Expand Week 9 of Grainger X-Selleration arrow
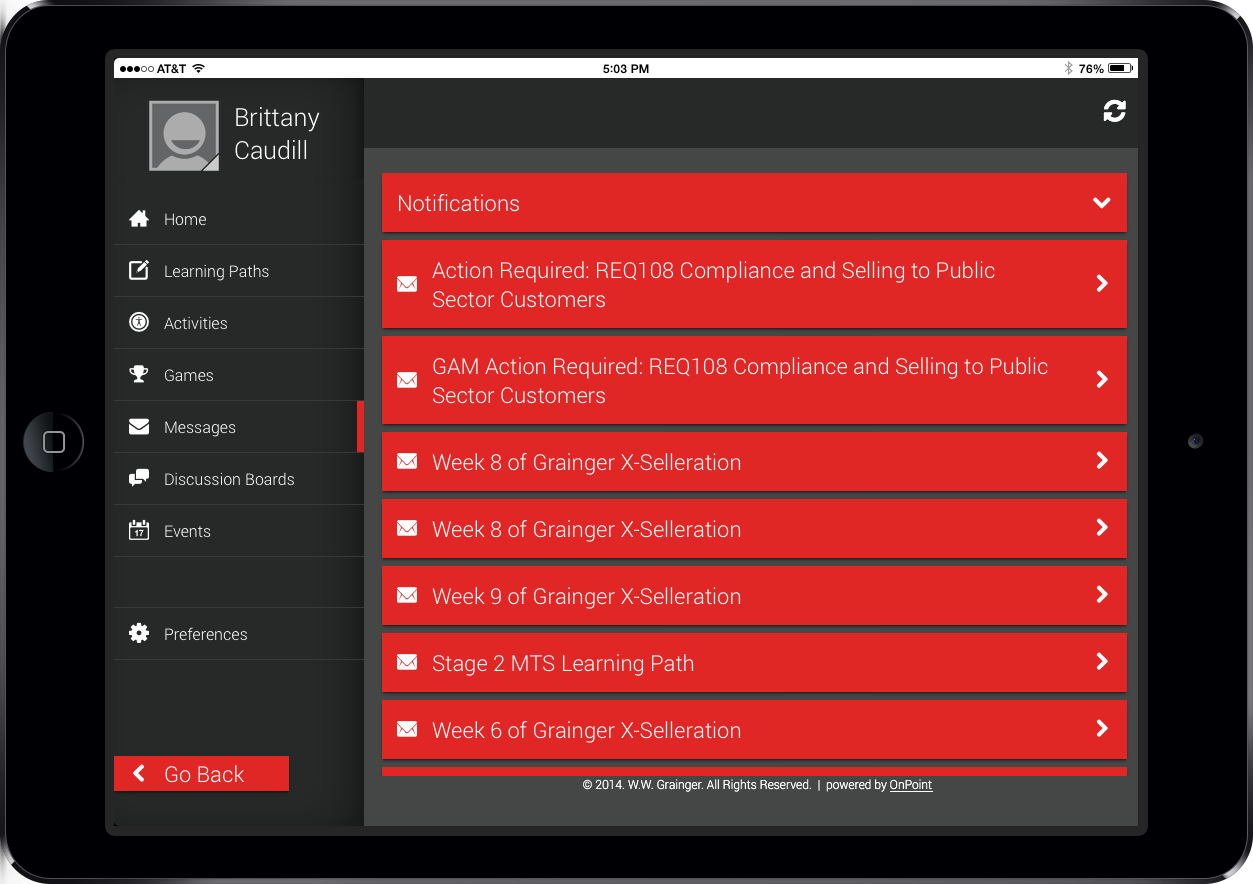The image size is (1253, 884). [1102, 595]
